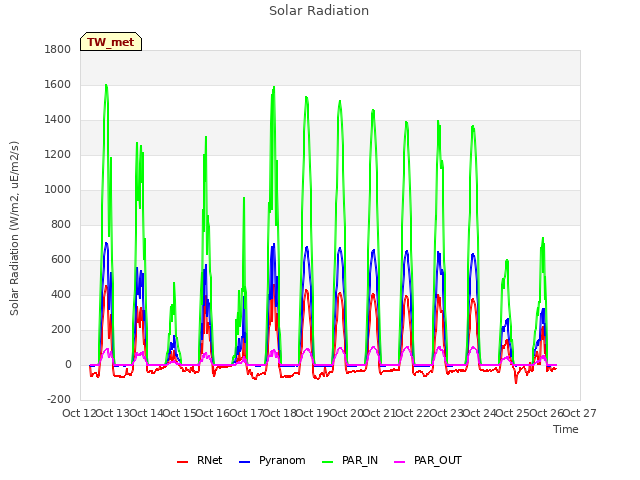Toggle the RNet legend entry
Screen dimensions: 640x480
[x=200, y=461]
